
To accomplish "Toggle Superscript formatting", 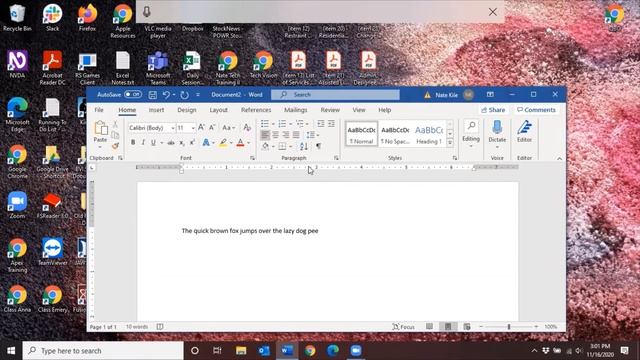I will [x=192, y=142].
